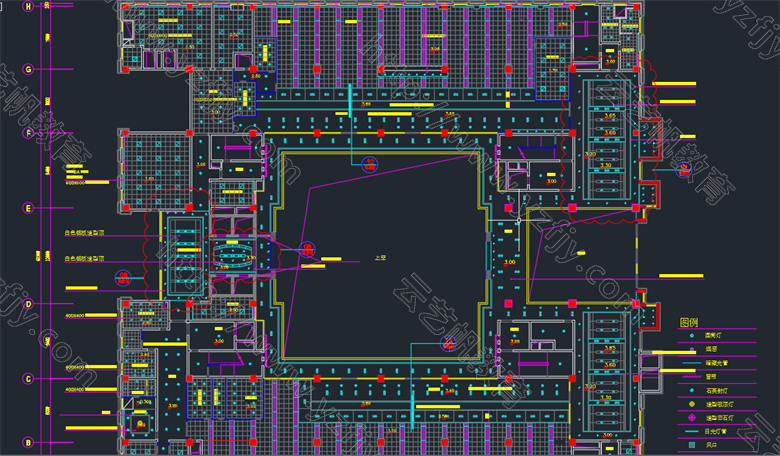Click grid axis bubble D
Viewport: 780px width, 456px height.
(28, 304)
